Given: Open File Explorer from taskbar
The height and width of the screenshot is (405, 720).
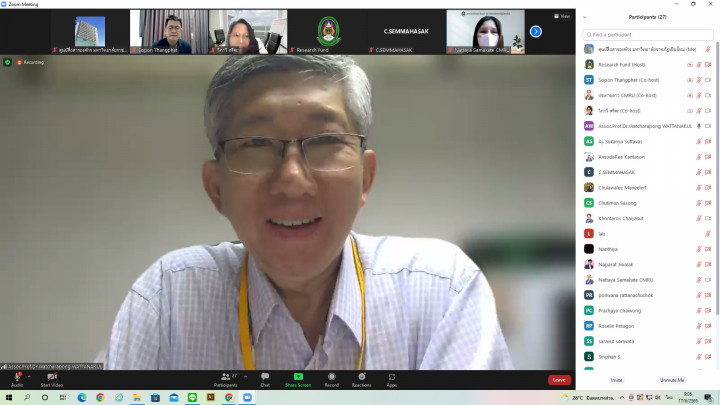Looking at the screenshot, I should click(137, 398).
